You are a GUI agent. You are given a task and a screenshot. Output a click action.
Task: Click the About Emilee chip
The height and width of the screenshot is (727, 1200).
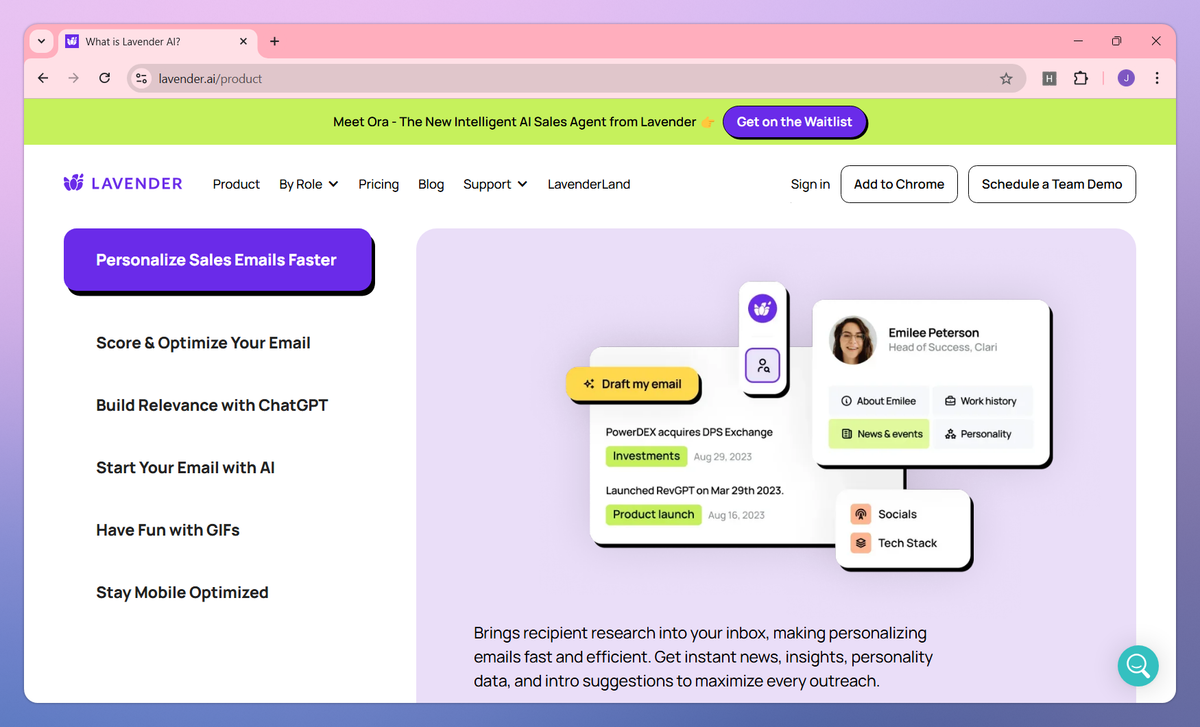click(879, 401)
